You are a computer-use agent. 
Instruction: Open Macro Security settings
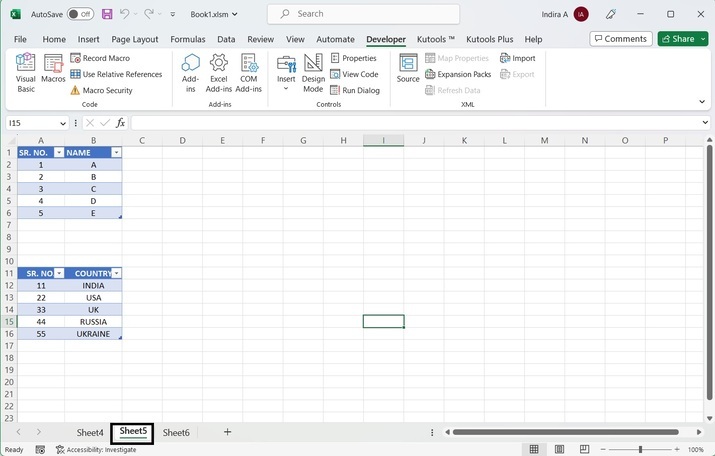tap(101, 90)
